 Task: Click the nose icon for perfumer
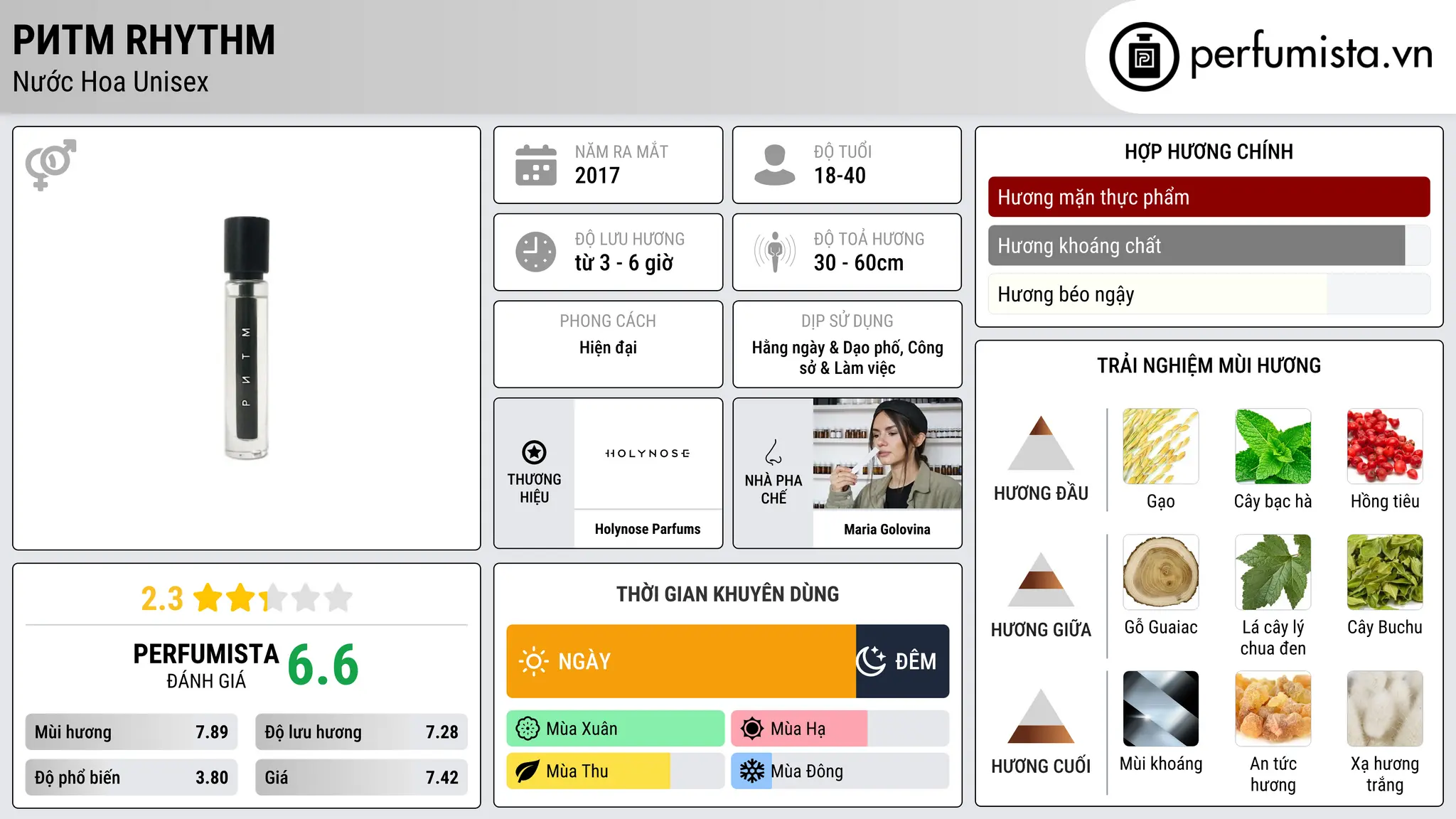pos(773,452)
